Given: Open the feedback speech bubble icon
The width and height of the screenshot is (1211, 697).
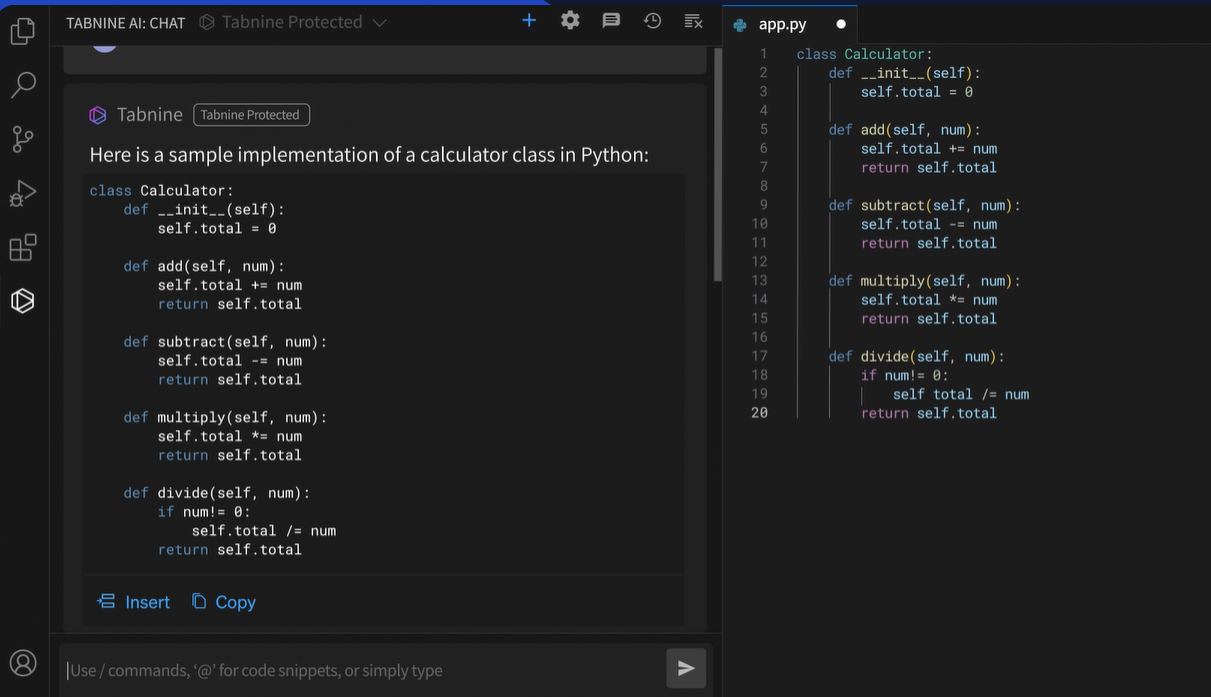Looking at the screenshot, I should click(611, 20).
